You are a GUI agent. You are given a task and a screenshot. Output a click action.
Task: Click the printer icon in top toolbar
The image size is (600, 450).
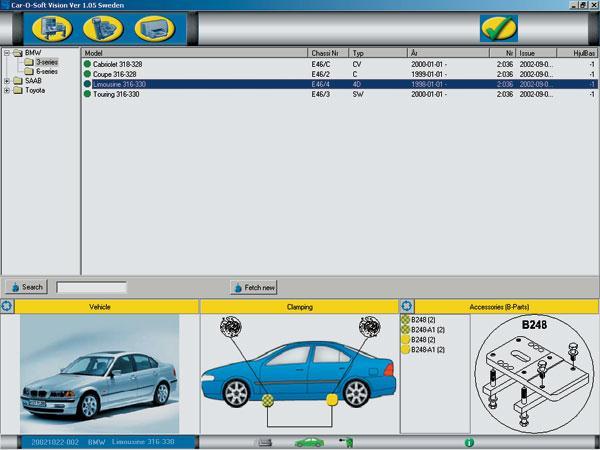pyautogui.click(x=155, y=28)
